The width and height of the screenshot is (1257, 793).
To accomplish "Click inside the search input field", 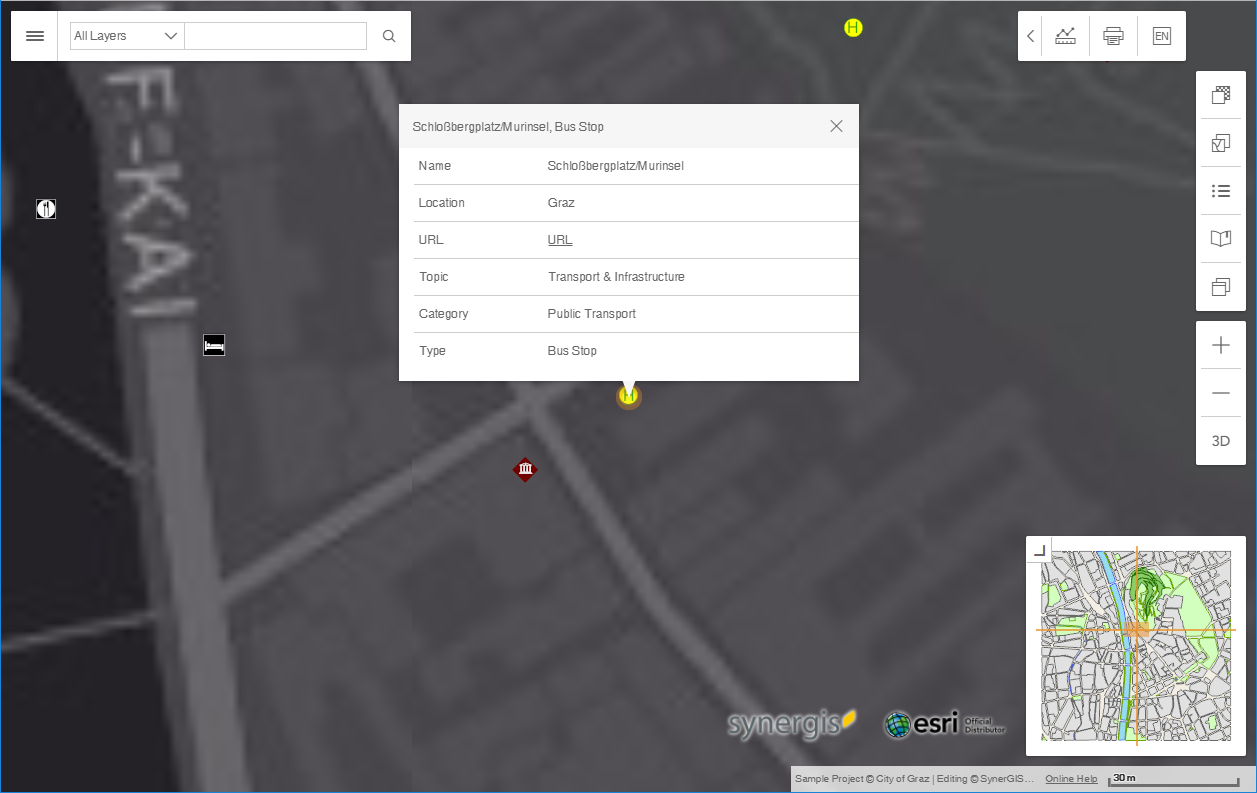I will coord(275,35).
